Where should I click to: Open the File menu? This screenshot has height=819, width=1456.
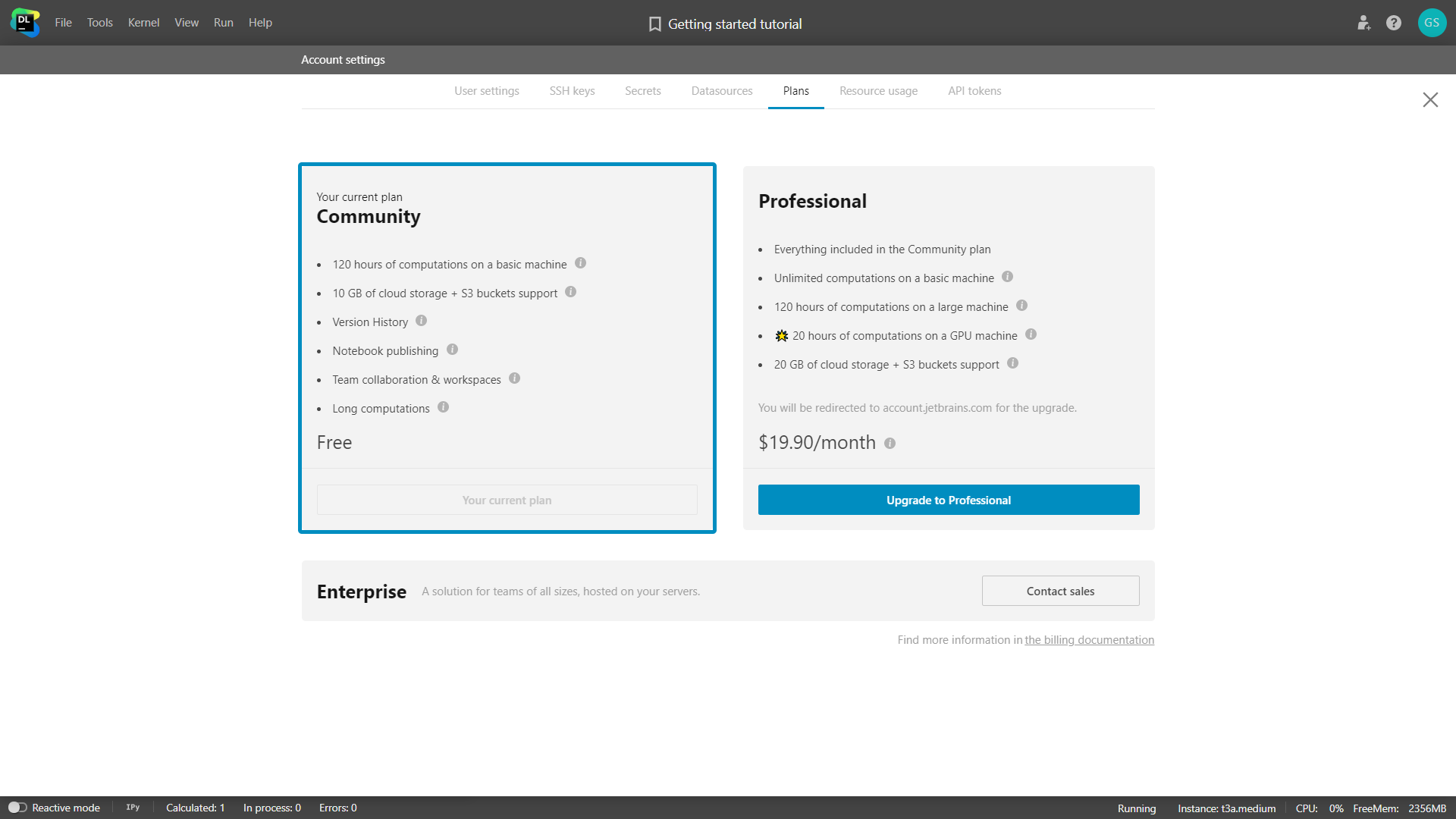[x=62, y=22]
